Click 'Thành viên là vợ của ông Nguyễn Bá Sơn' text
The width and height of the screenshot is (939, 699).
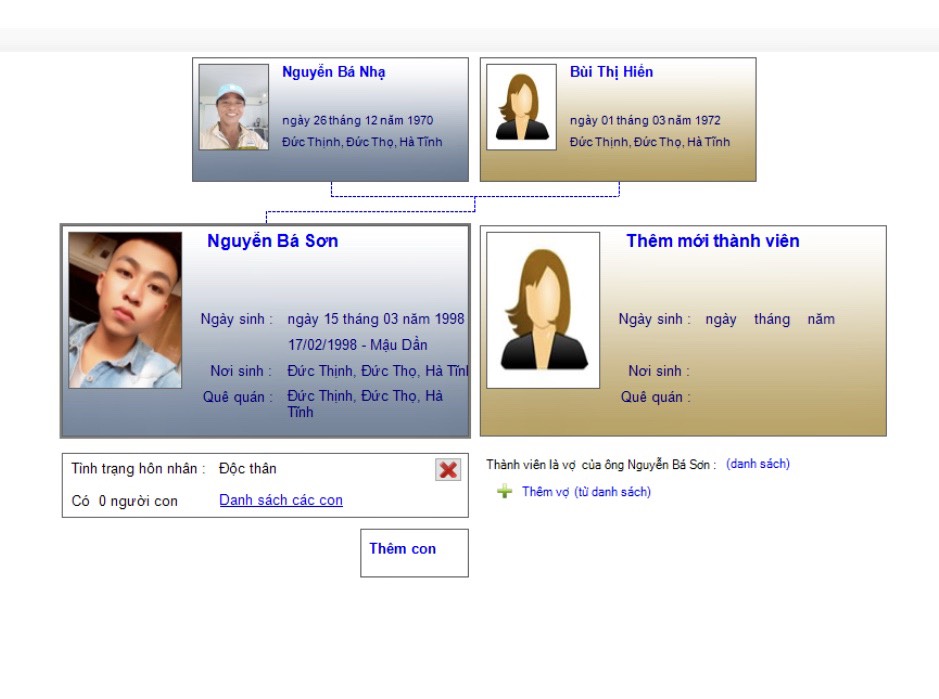(601, 464)
